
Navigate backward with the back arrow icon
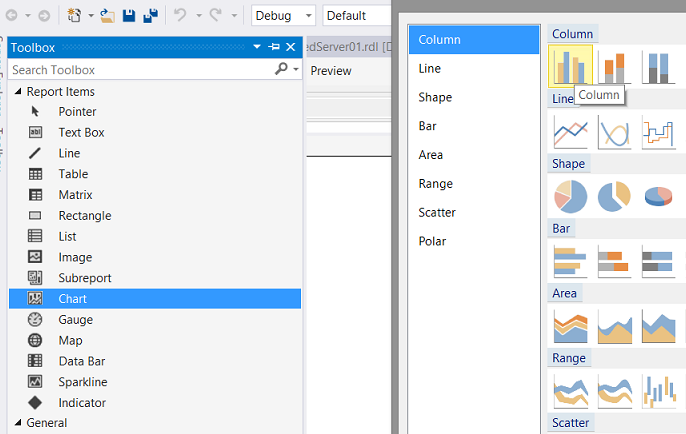click(12, 16)
